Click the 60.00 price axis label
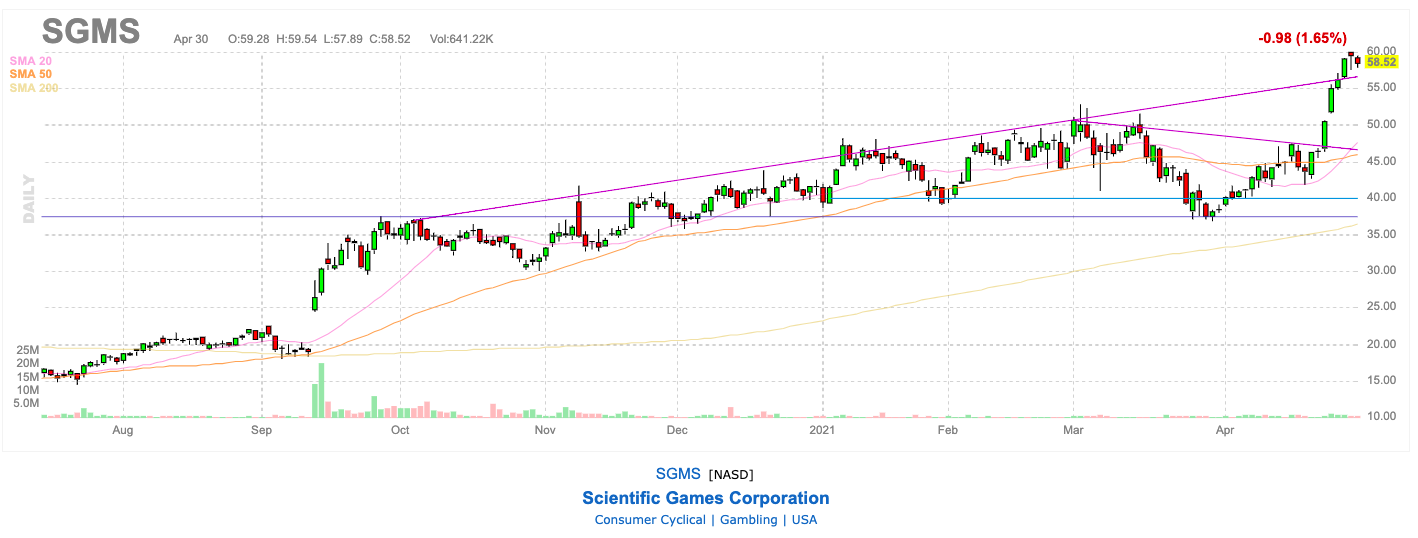 click(x=1382, y=51)
